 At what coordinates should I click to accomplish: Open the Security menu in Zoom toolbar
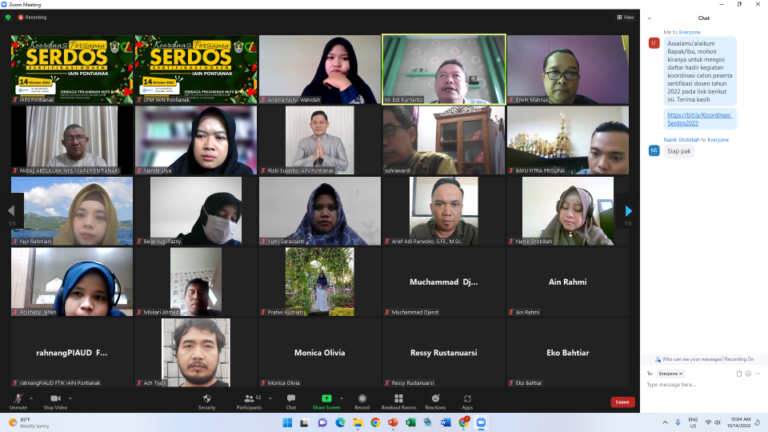(x=207, y=401)
